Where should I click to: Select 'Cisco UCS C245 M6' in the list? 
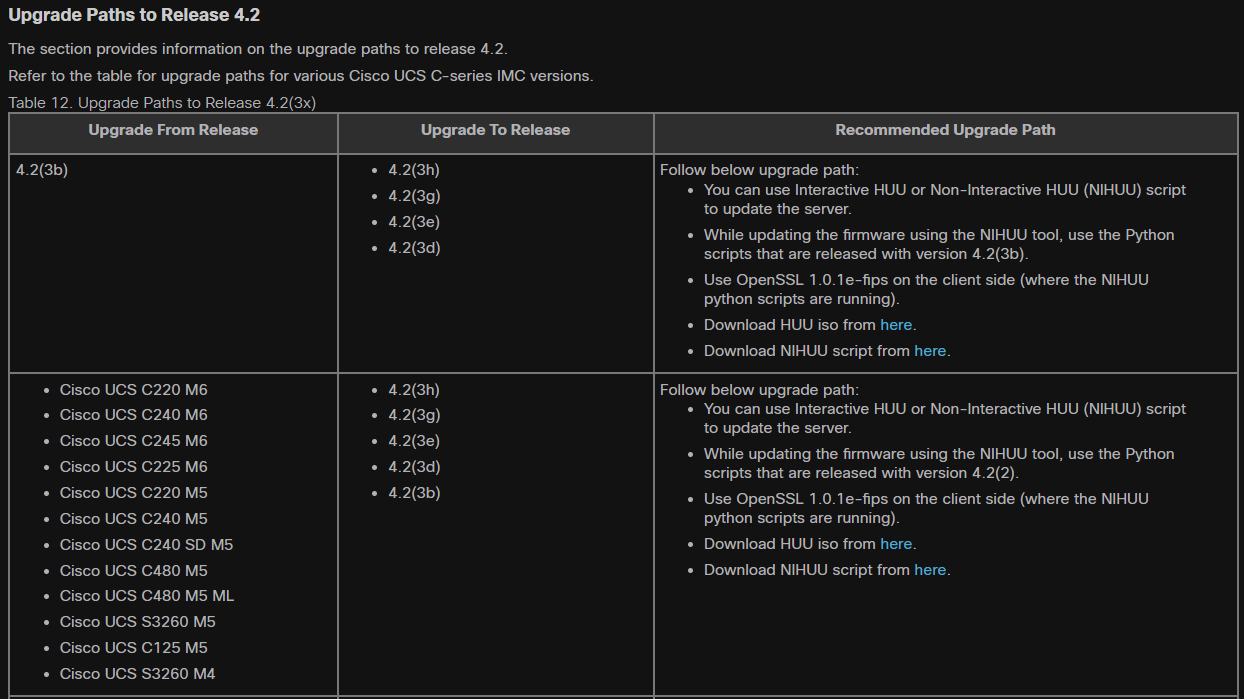(x=134, y=441)
